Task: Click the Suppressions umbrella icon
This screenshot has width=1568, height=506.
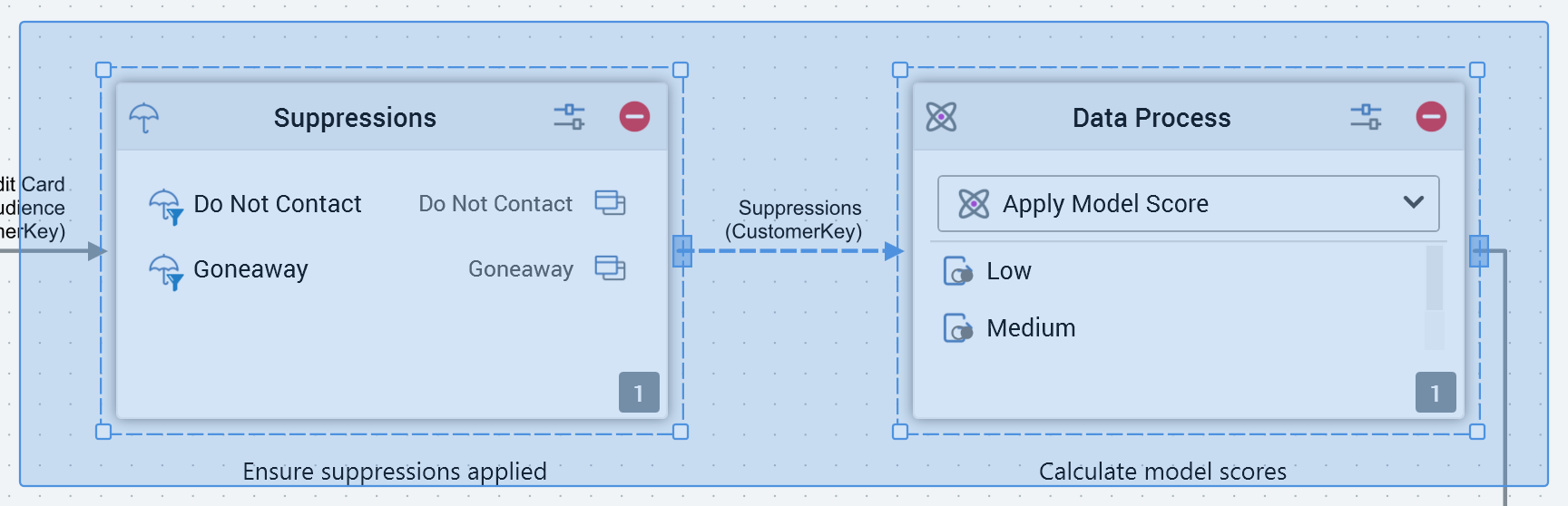Action: coord(144,117)
